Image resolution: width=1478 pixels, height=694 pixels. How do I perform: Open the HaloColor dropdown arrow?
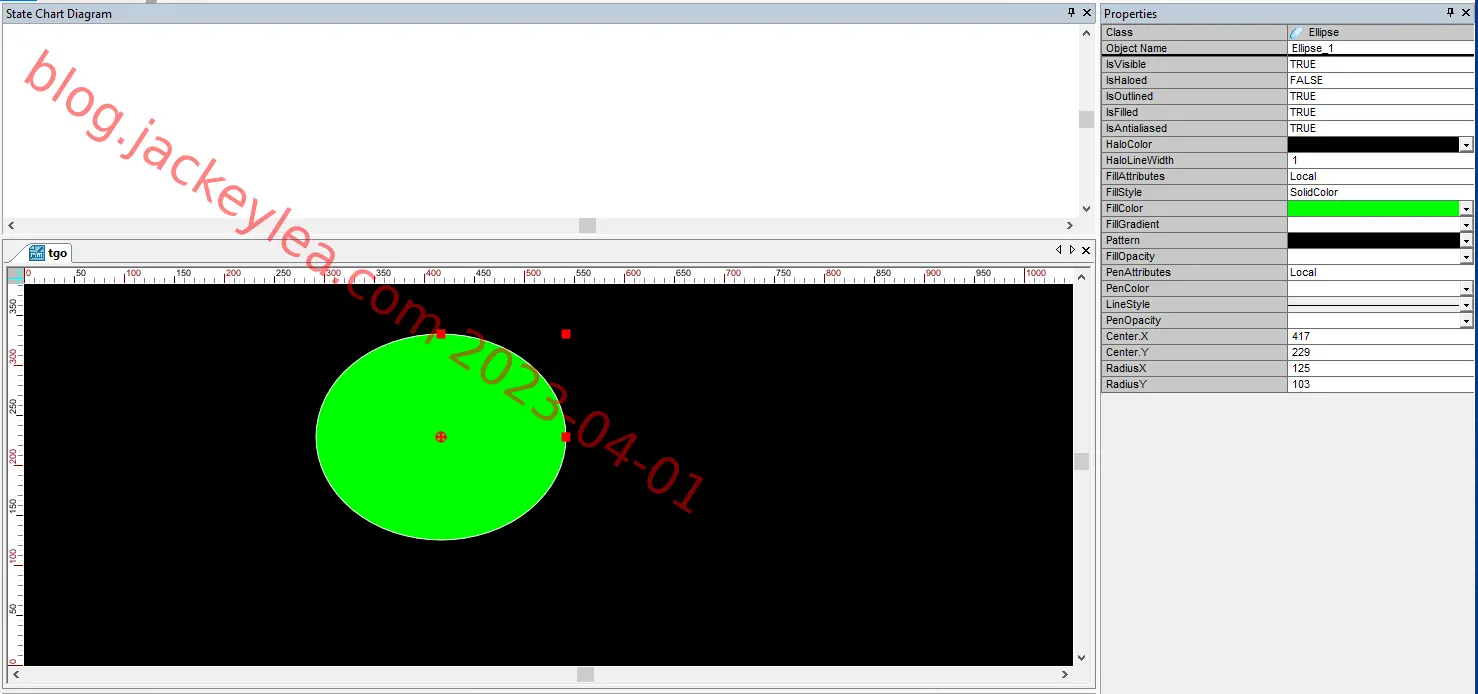[x=1466, y=145]
